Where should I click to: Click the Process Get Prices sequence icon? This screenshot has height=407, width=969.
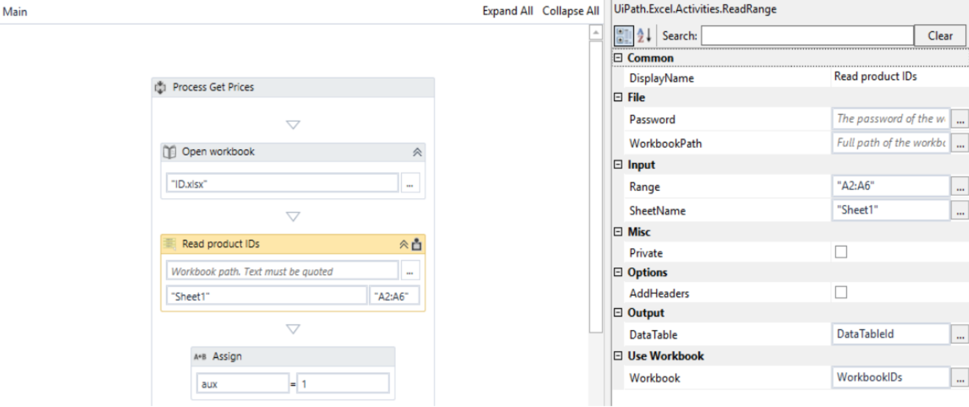pos(161,87)
